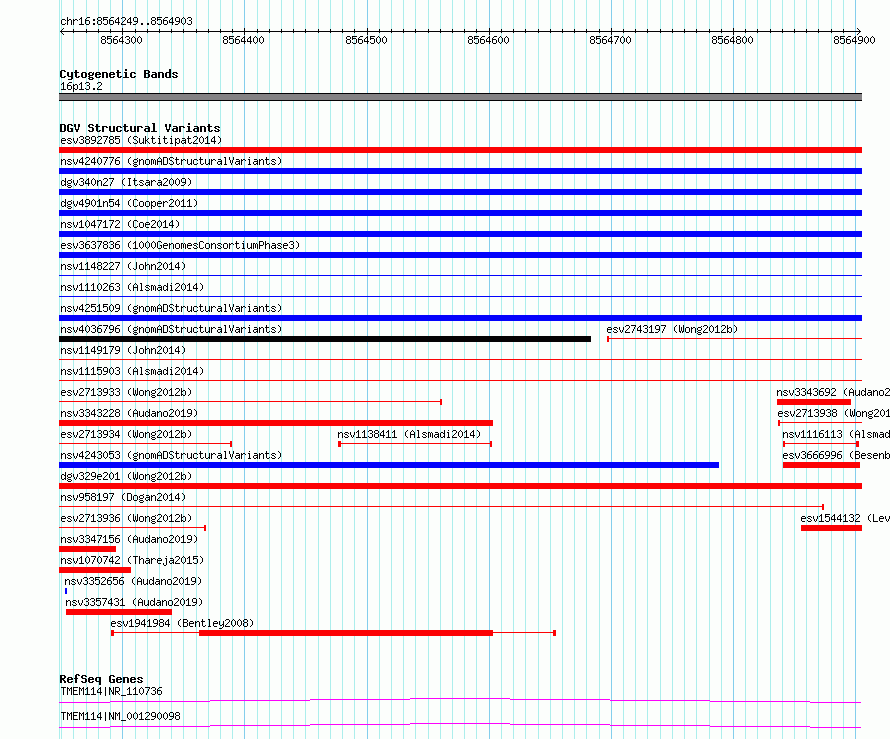Click ruler position 8564300

pyautogui.click(x=121, y=40)
